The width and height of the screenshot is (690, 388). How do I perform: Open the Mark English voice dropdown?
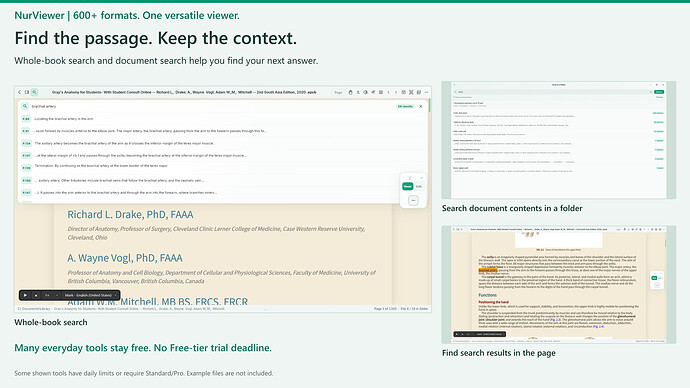pyautogui.click(x=91, y=295)
